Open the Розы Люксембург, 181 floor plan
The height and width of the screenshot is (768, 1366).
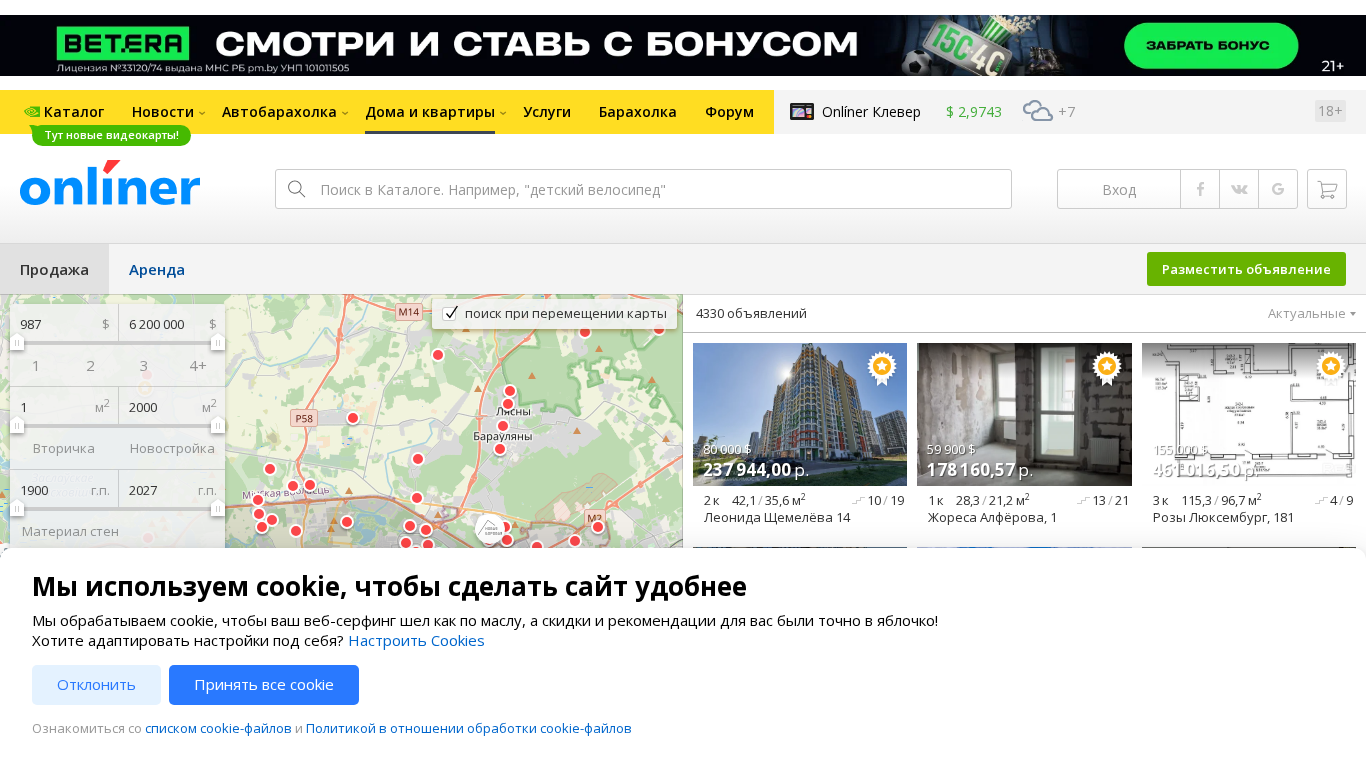pyautogui.click(x=1249, y=414)
